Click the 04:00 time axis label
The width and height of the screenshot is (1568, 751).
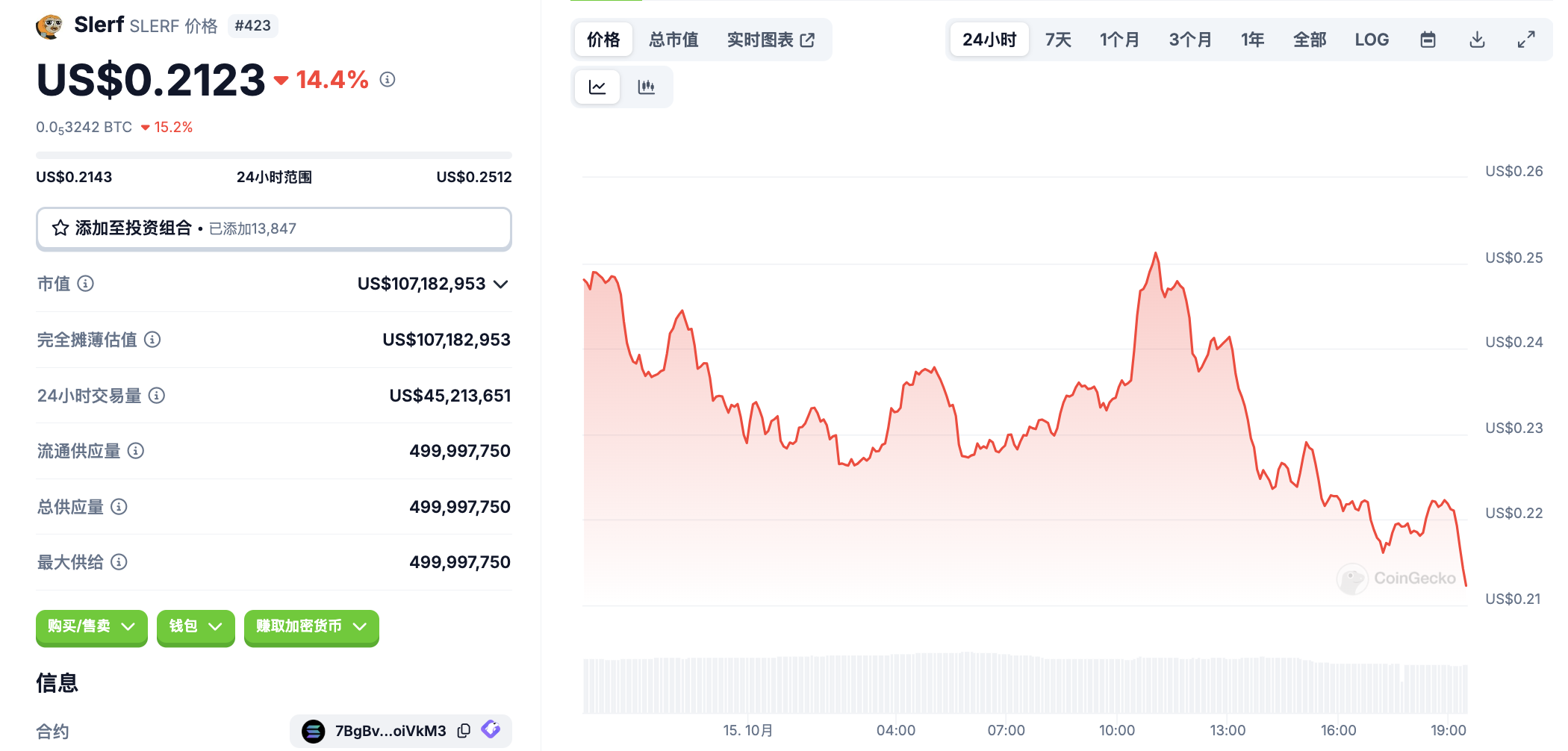(896, 730)
